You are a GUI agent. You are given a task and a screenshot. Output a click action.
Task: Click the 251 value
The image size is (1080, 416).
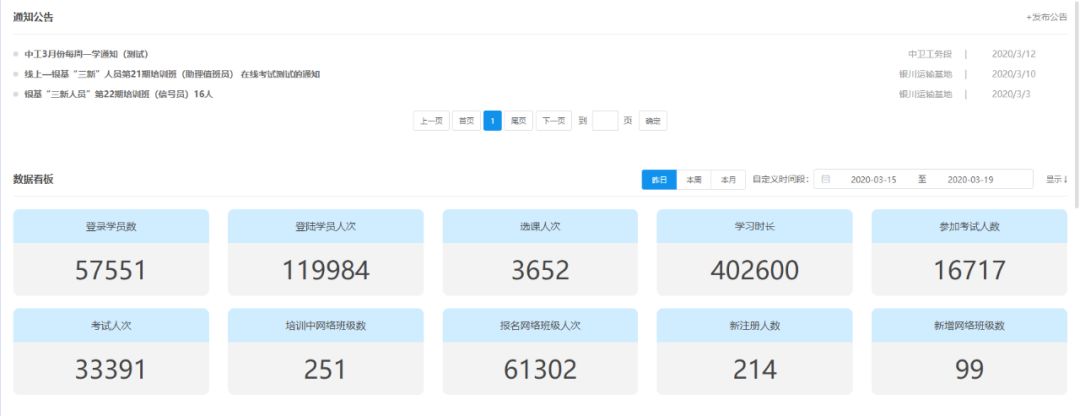325,370
